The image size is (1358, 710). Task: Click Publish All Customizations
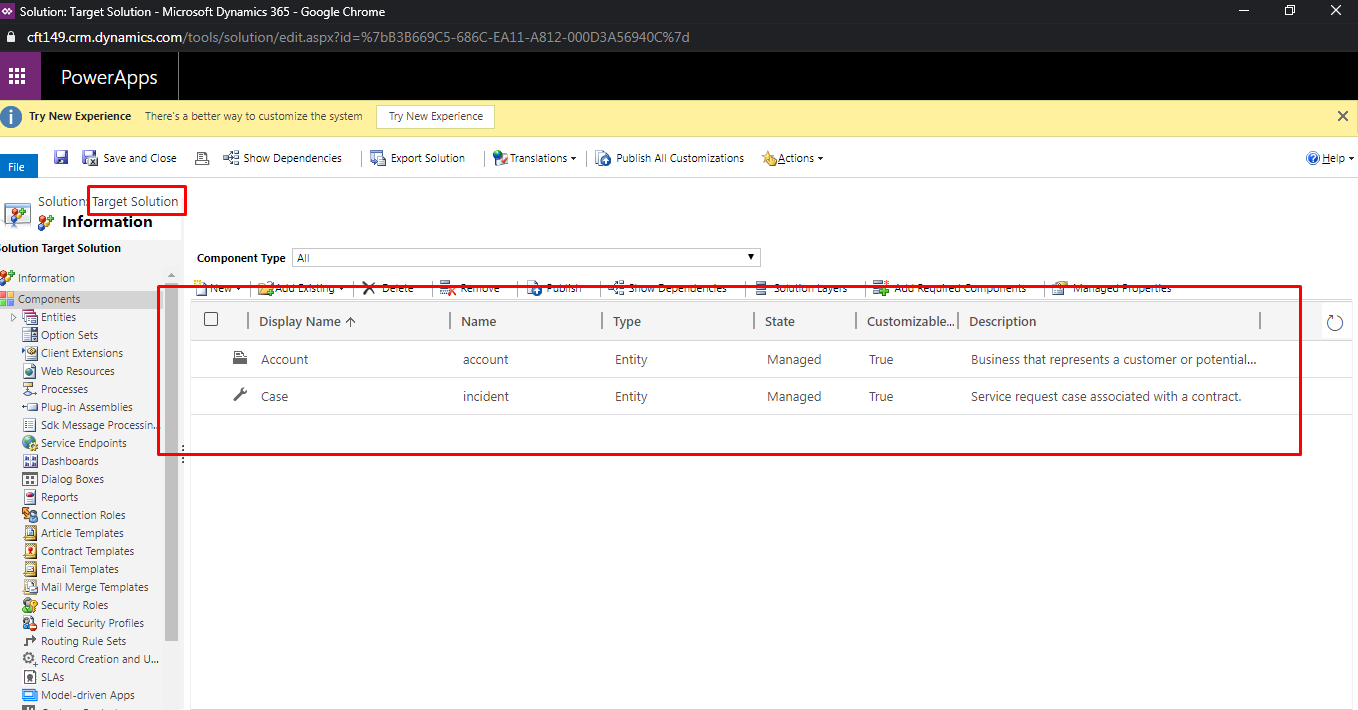(670, 158)
